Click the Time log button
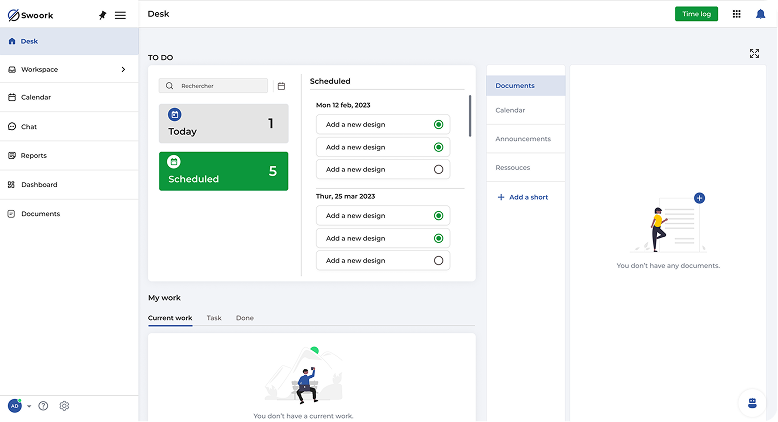 pyautogui.click(x=696, y=14)
